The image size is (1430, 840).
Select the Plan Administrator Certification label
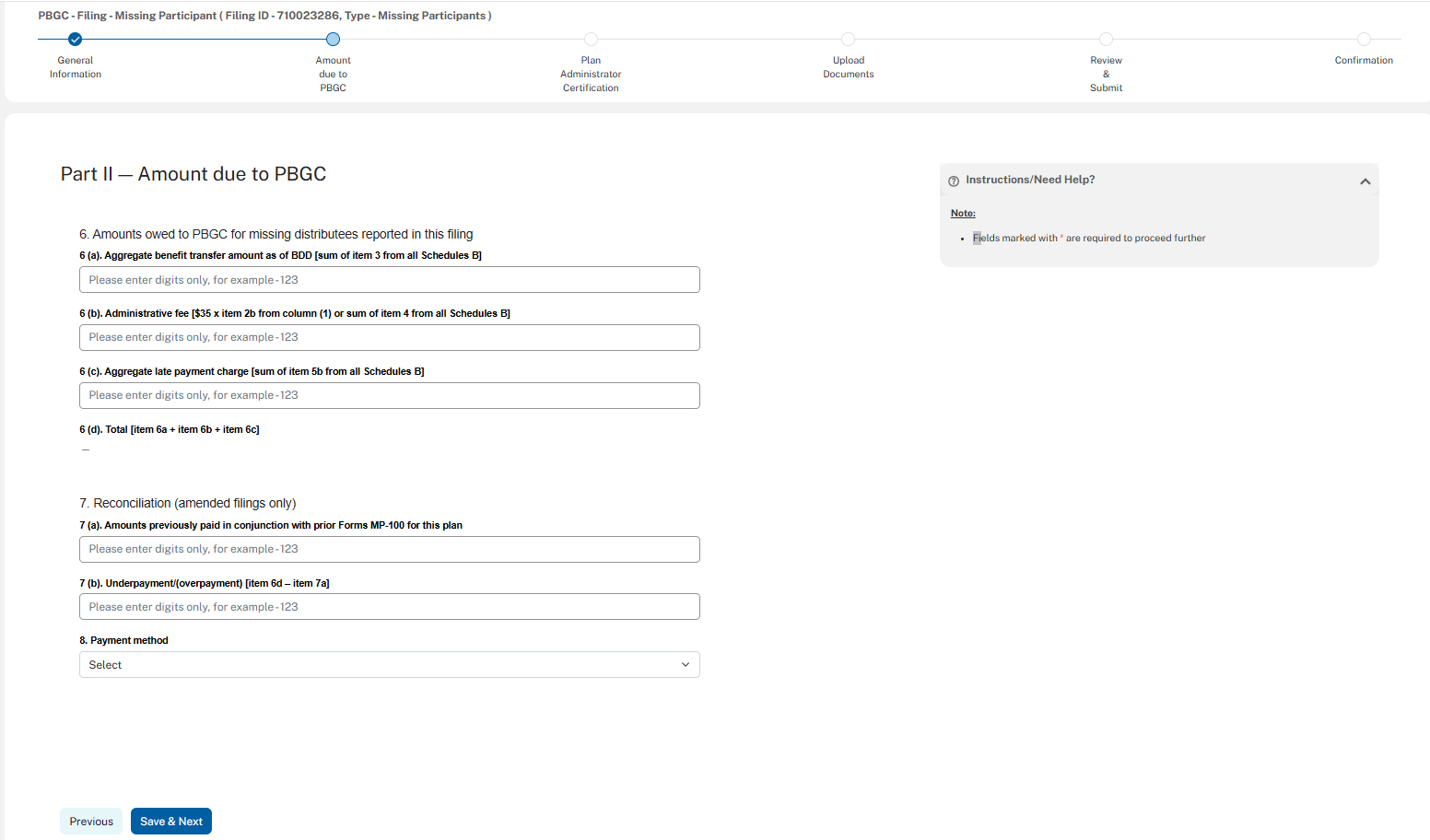[591, 75]
